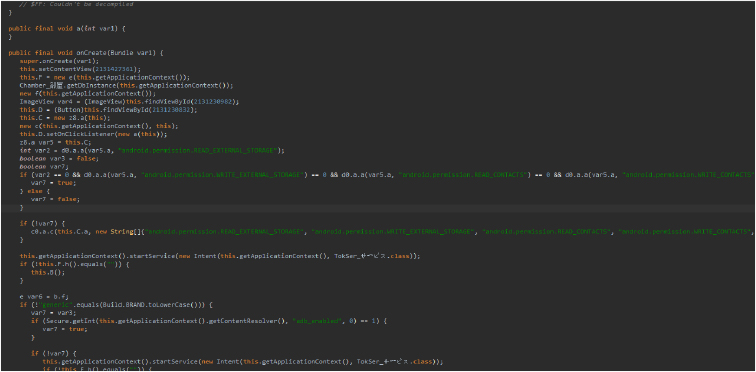This screenshot has height=372, width=756.
Task: Click the "this.B();" call line
Action: (x=47, y=273)
